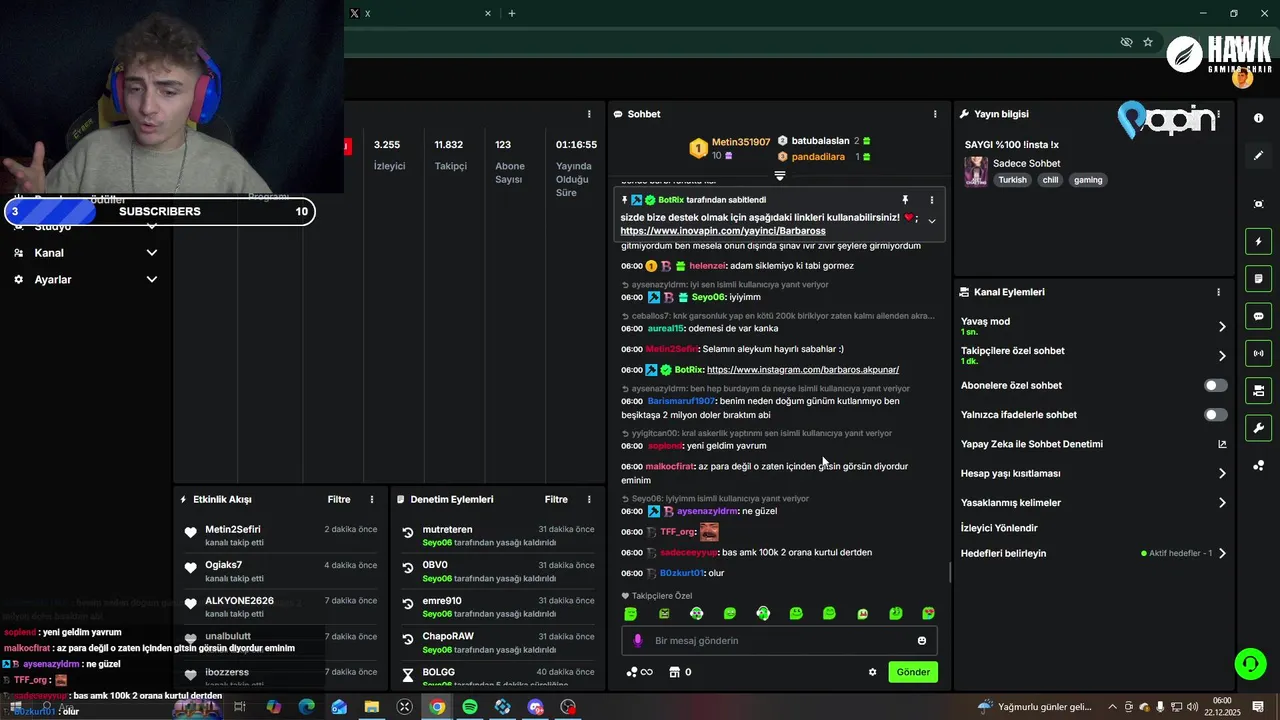Click the chat panel scrollbar
The image size is (1280, 720).
[x=950, y=573]
